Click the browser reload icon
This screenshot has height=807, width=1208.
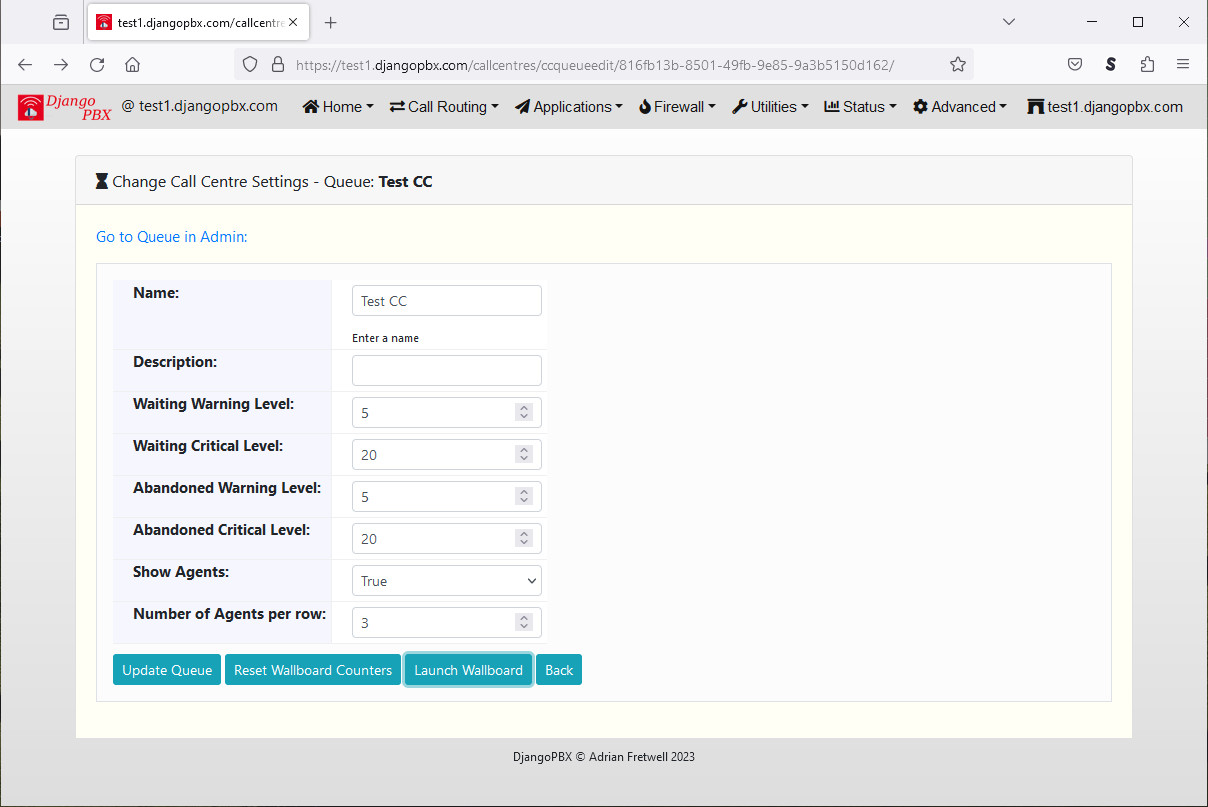[97, 64]
